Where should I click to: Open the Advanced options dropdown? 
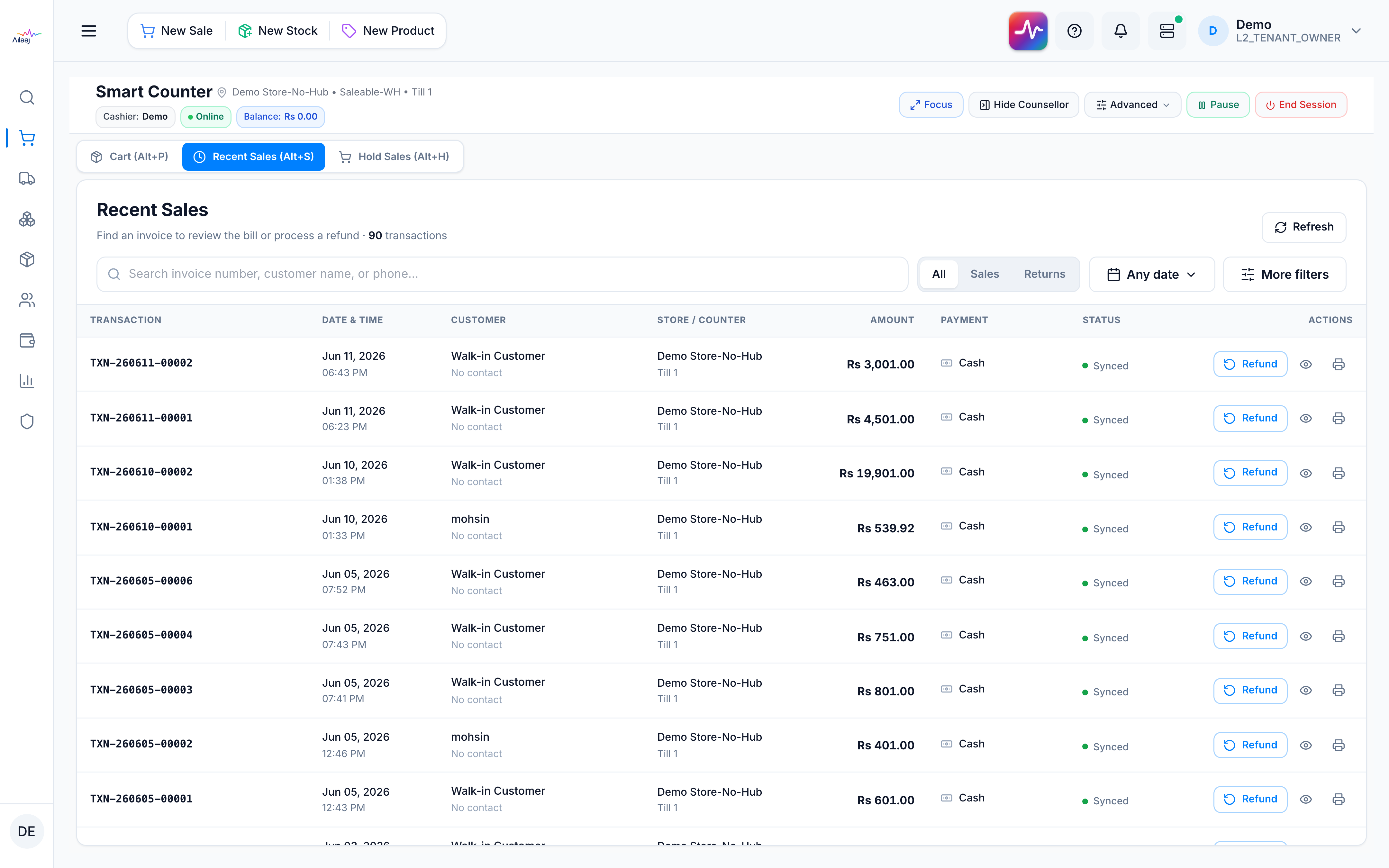click(x=1132, y=104)
